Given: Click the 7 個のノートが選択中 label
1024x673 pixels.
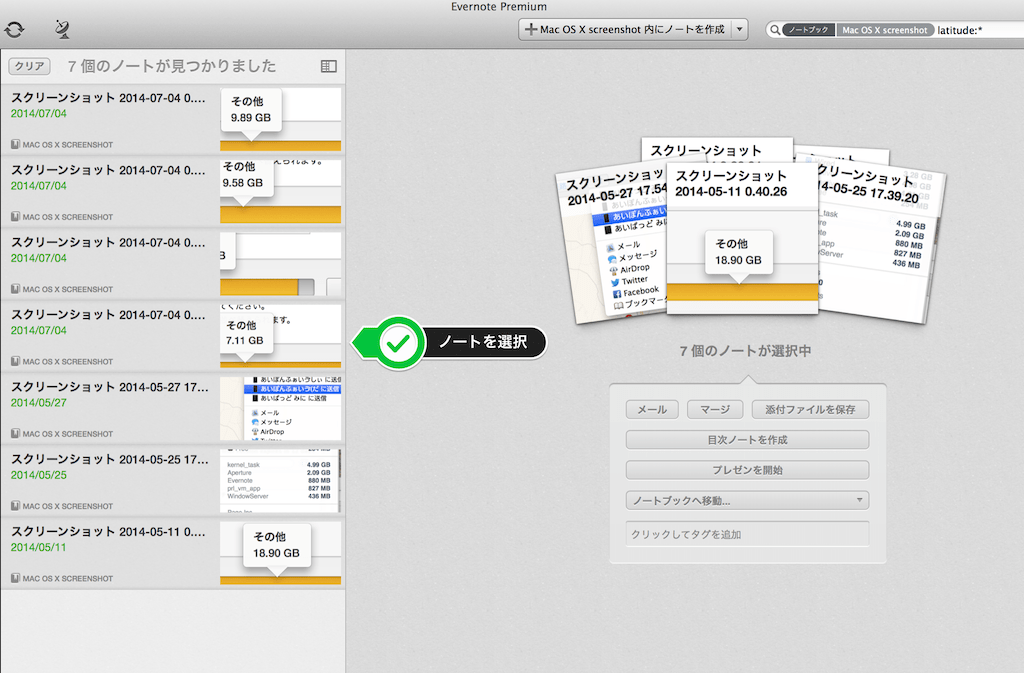Looking at the screenshot, I should [745, 351].
